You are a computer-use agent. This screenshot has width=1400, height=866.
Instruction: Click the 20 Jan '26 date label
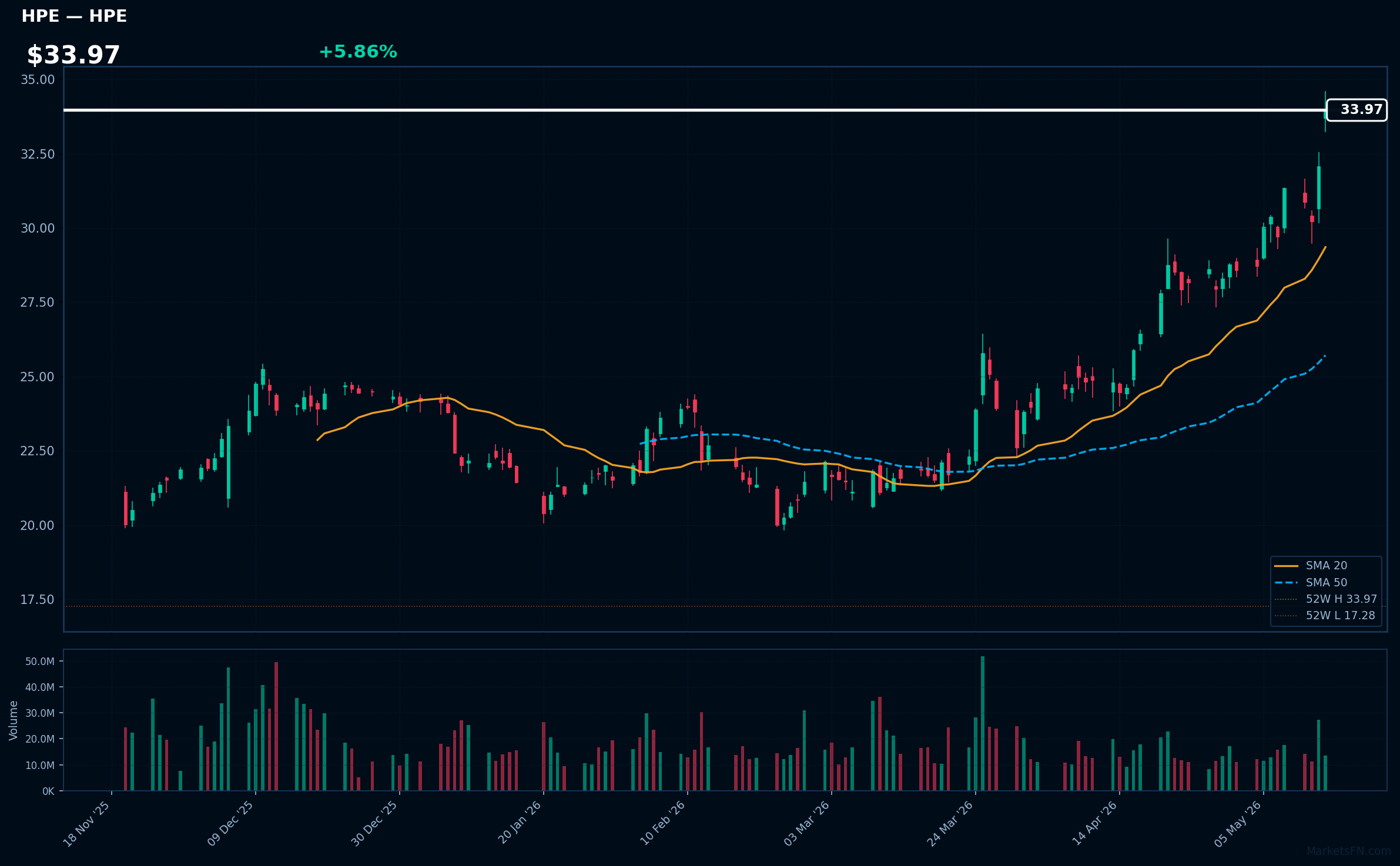[x=520, y=823]
